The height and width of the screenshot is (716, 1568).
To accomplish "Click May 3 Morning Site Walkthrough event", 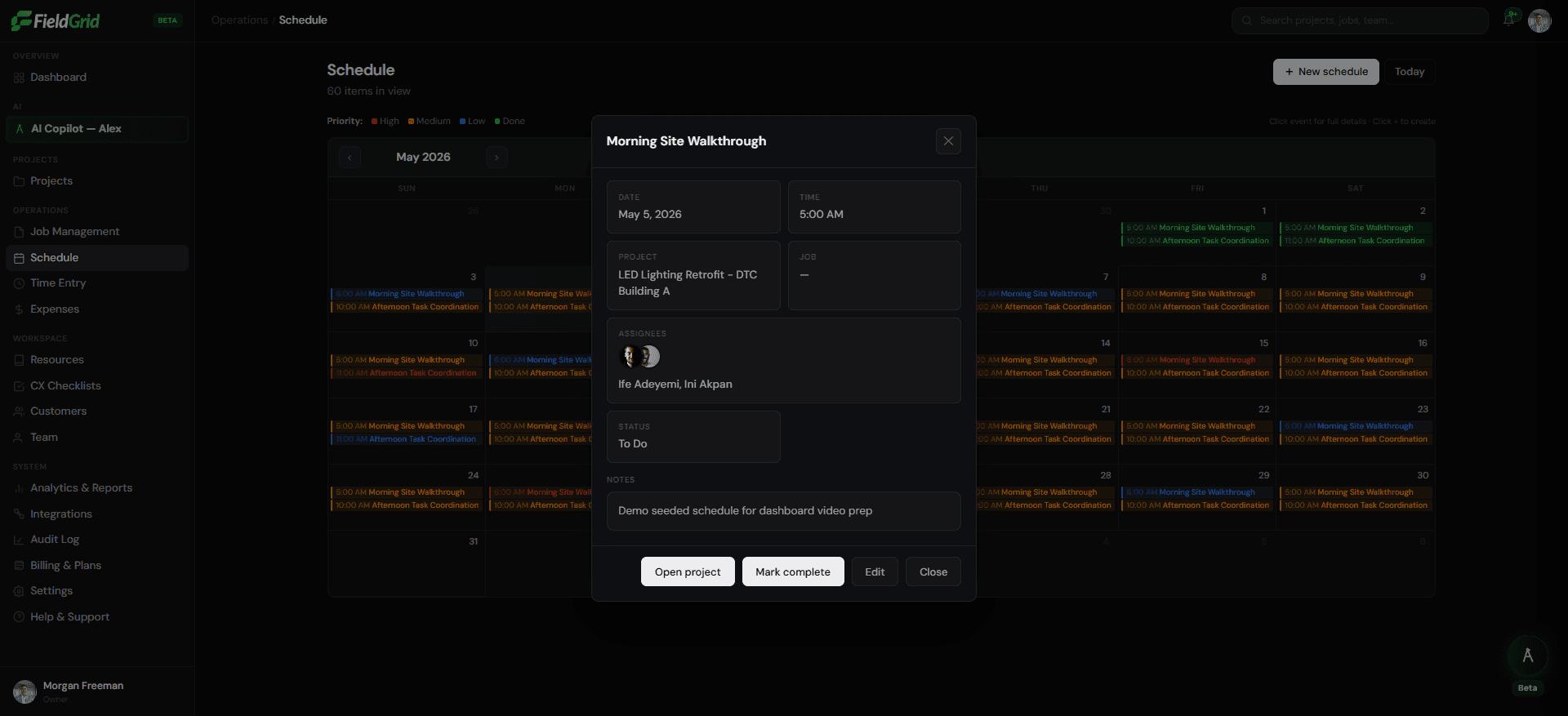I will (x=407, y=294).
